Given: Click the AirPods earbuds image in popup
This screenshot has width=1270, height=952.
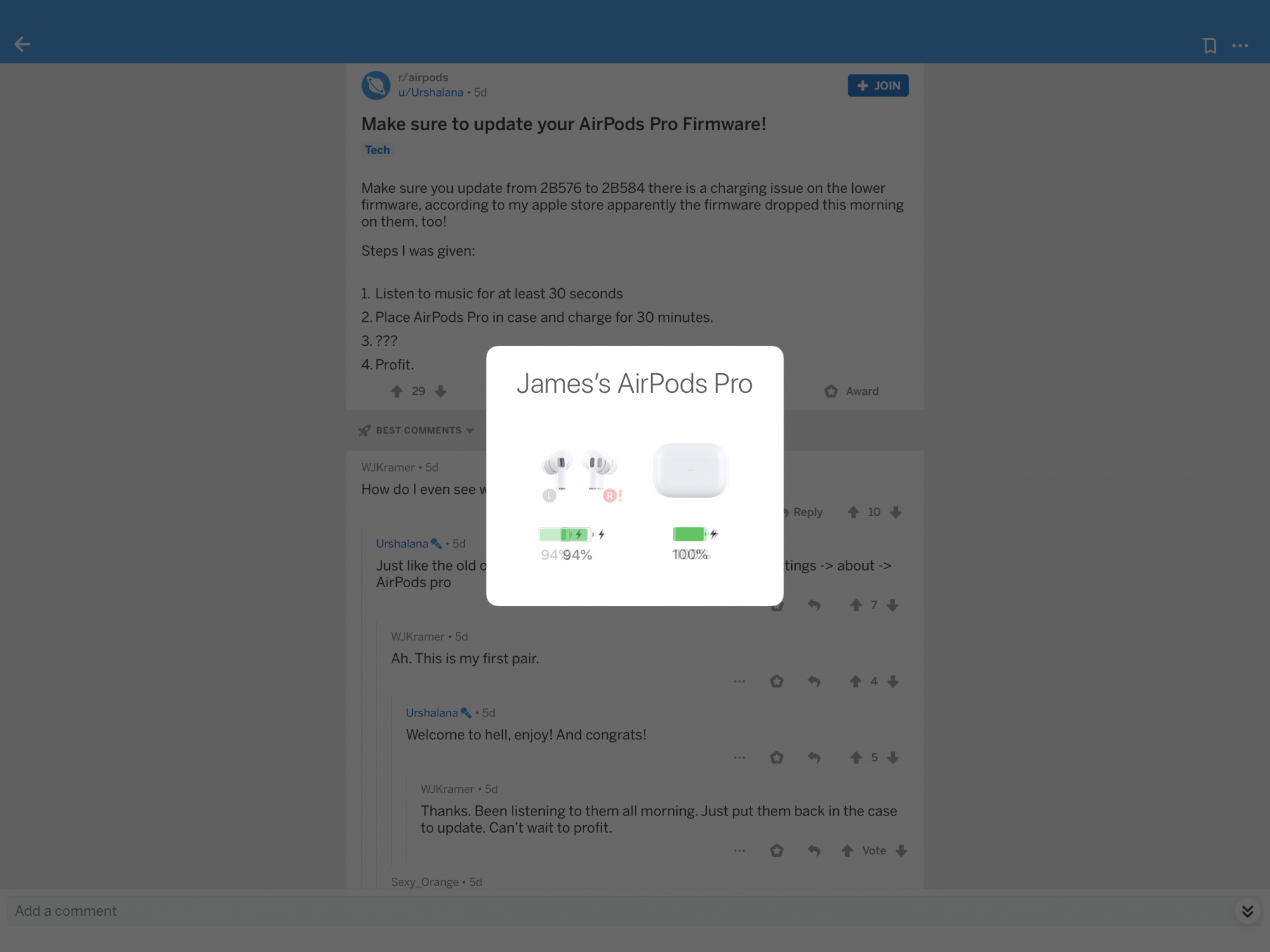Looking at the screenshot, I should pyautogui.click(x=580, y=471).
